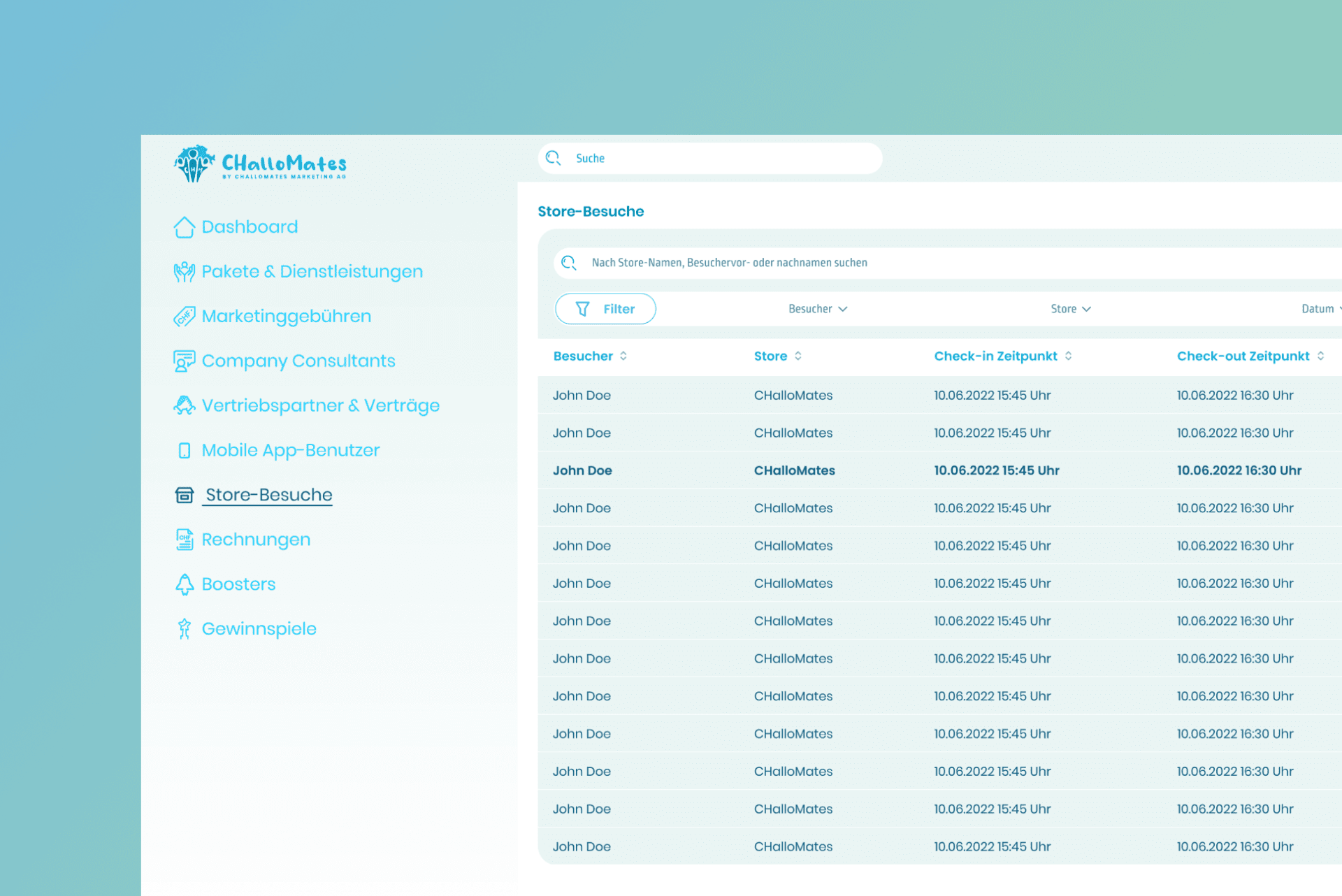Sort table by Check-out Zeitpunkt
Image resolution: width=1342 pixels, height=896 pixels.
tap(1320, 356)
